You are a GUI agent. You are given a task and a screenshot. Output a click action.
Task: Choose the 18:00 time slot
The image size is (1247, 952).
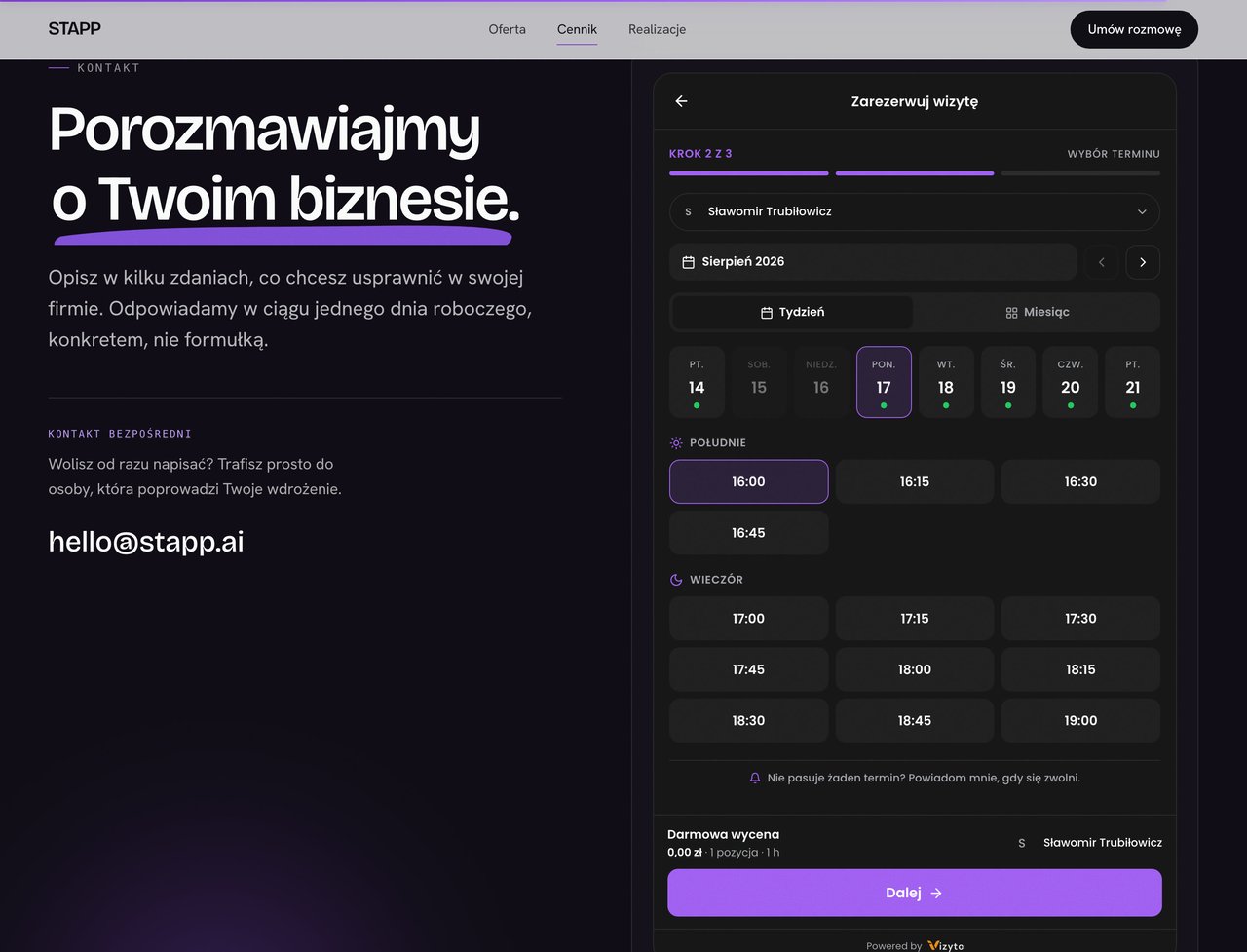pyautogui.click(x=915, y=669)
